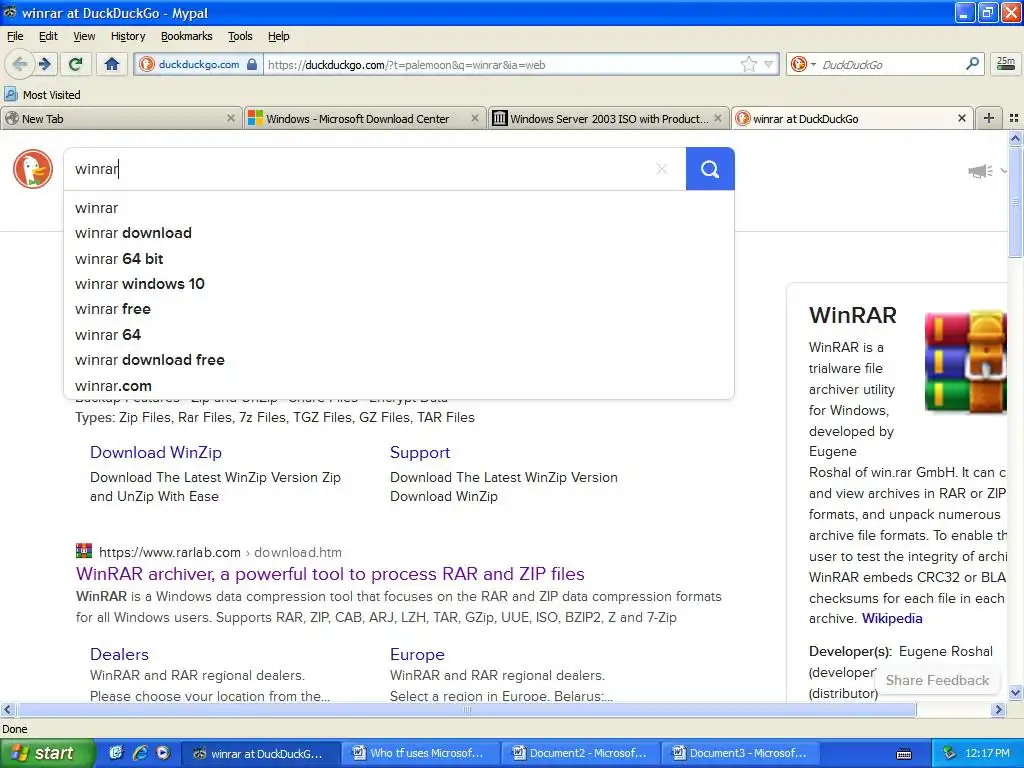This screenshot has width=1024, height=768.
Task: Choose the exact "winrar 64" suggestion
Action: point(398,334)
